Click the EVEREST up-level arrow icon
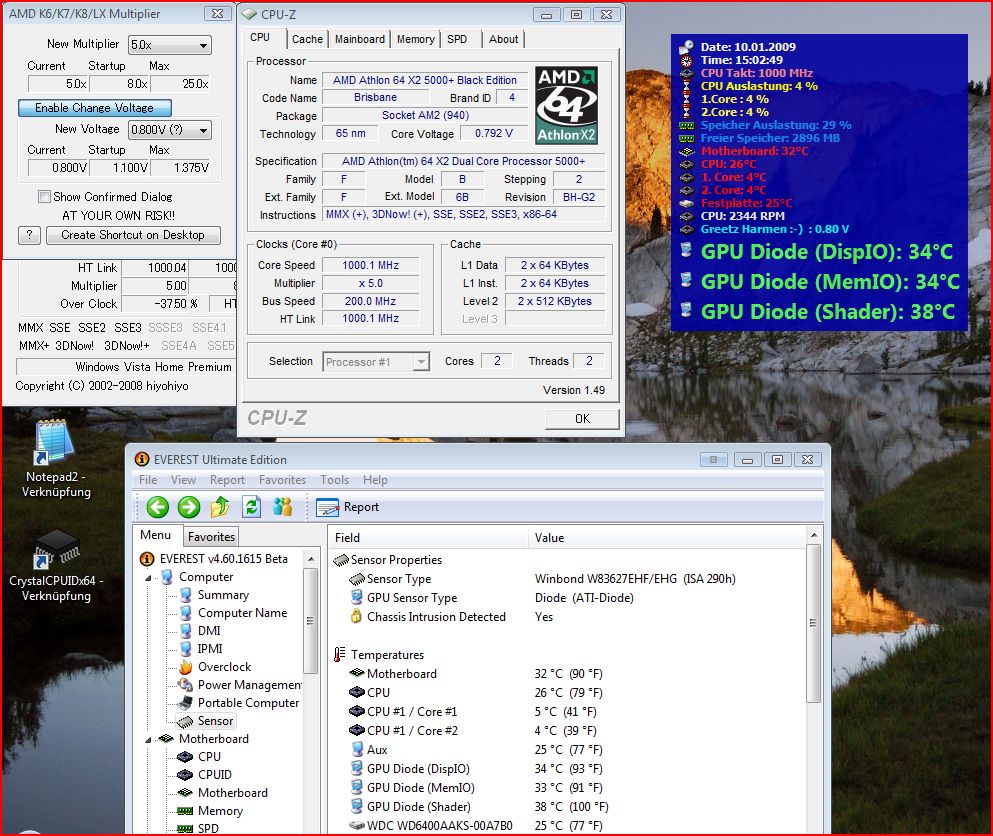Screen dimensions: 993x836 point(220,507)
